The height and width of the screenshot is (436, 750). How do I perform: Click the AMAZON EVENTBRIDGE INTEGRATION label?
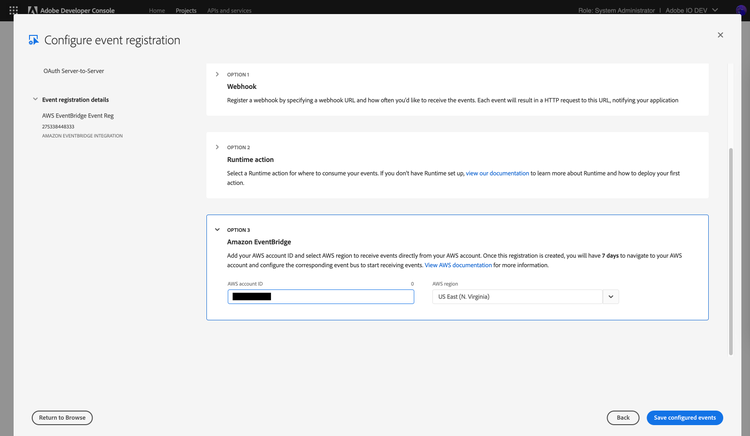[82, 136]
